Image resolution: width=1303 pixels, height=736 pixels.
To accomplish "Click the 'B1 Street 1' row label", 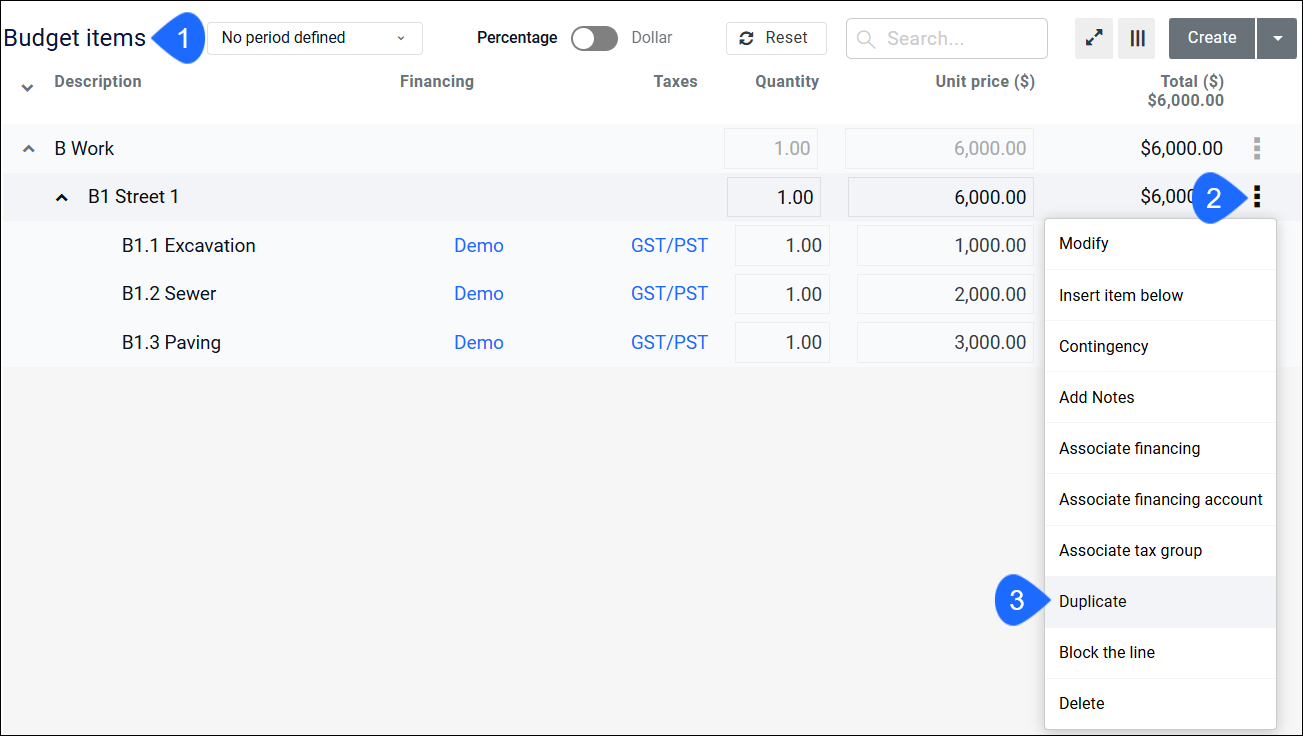I will point(133,197).
